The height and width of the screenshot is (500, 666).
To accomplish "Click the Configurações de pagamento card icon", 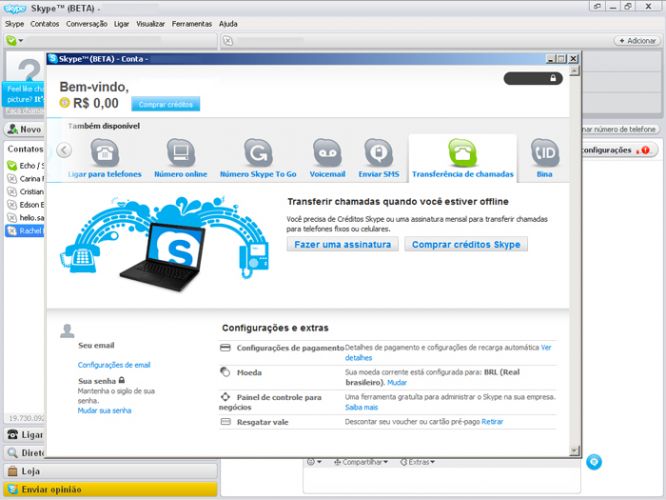I will [x=225, y=348].
